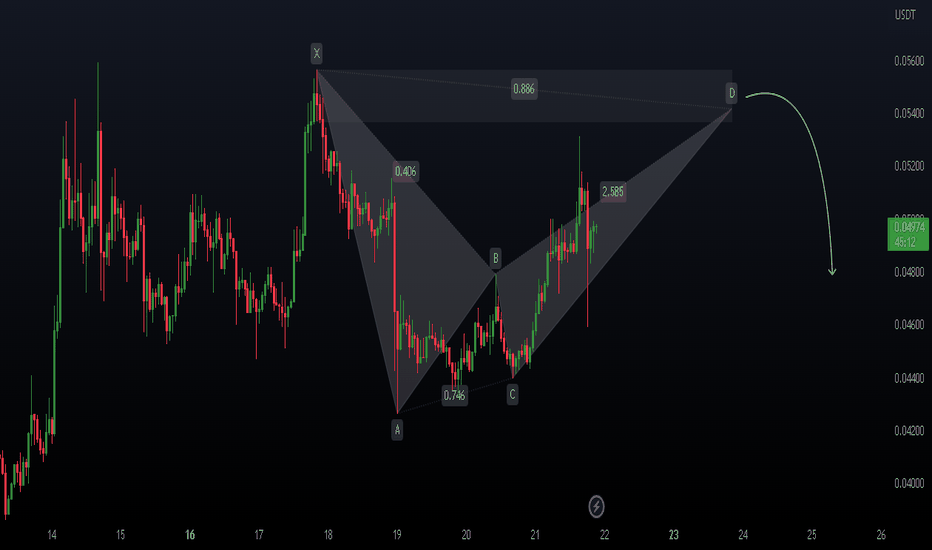Click the 0.04400 price axis label
The height and width of the screenshot is (550, 932).
[x=909, y=378]
